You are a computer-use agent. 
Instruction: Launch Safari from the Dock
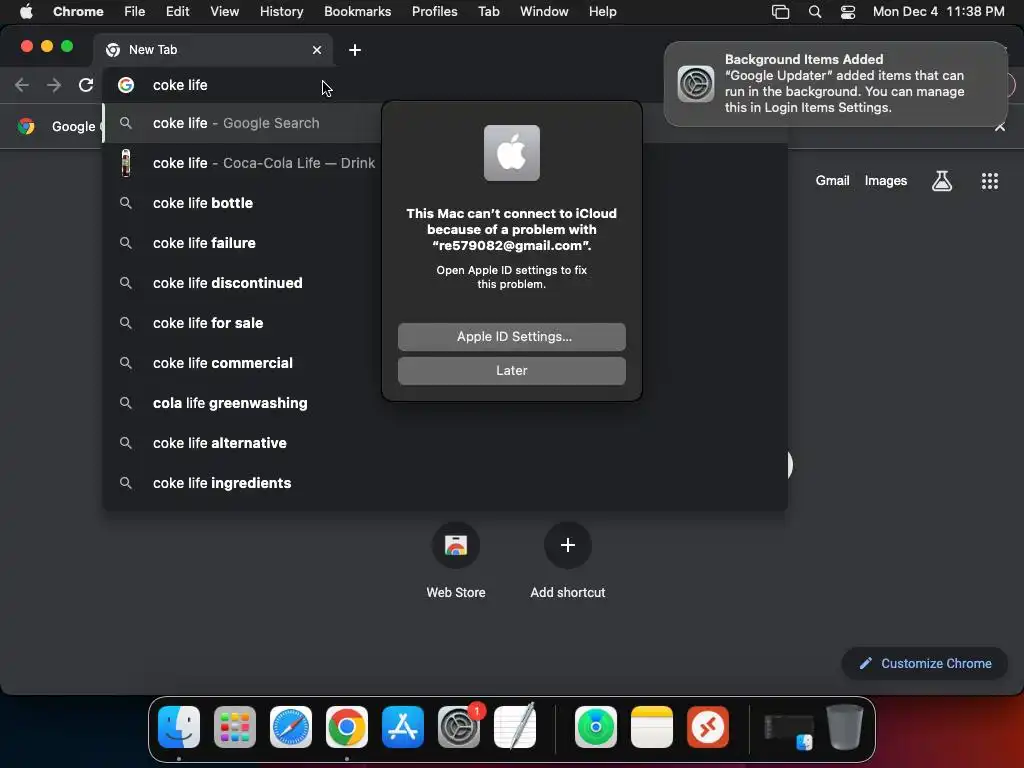point(291,727)
